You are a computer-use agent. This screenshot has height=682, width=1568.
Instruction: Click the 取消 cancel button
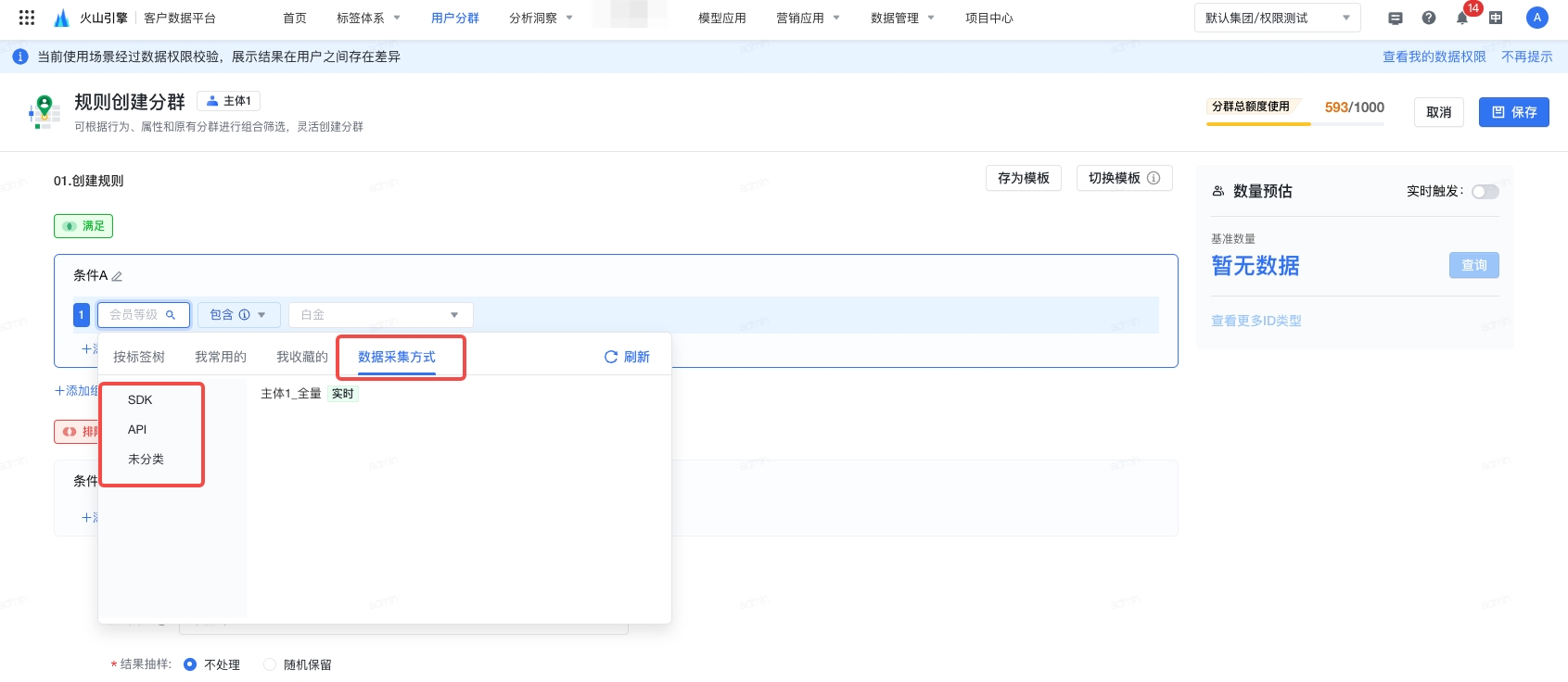coord(1439,112)
